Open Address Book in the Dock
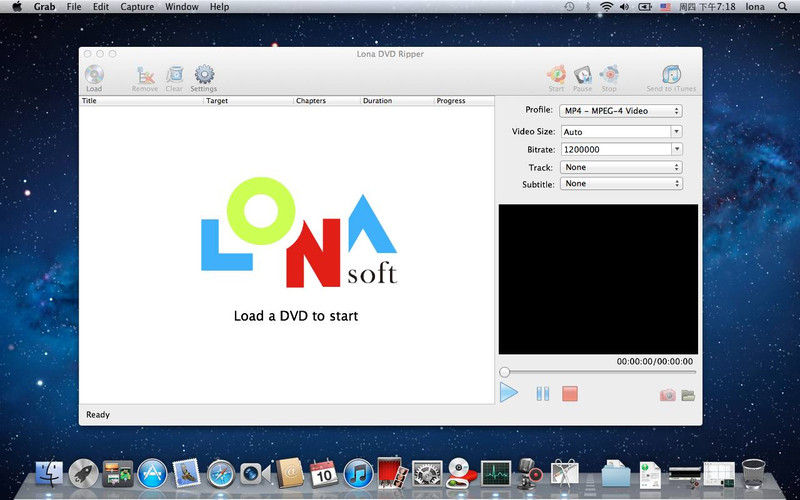 pyautogui.click(x=290, y=473)
